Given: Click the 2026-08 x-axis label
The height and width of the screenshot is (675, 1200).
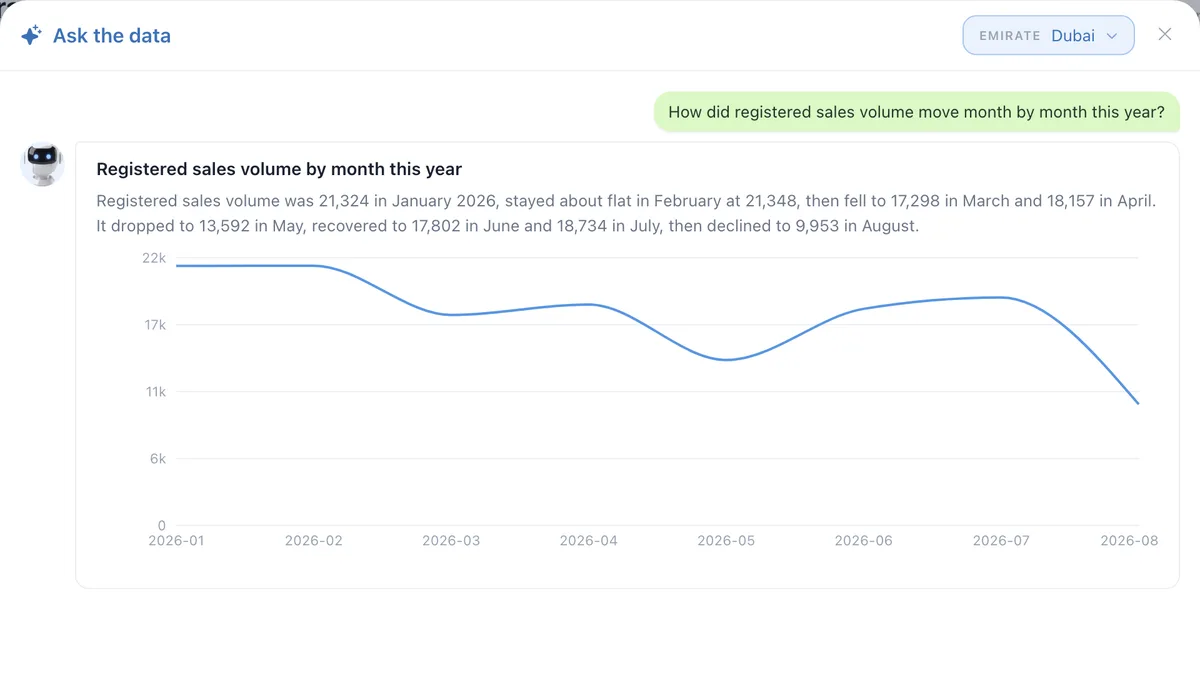Looking at the screenshot, I should (1129, 540).
